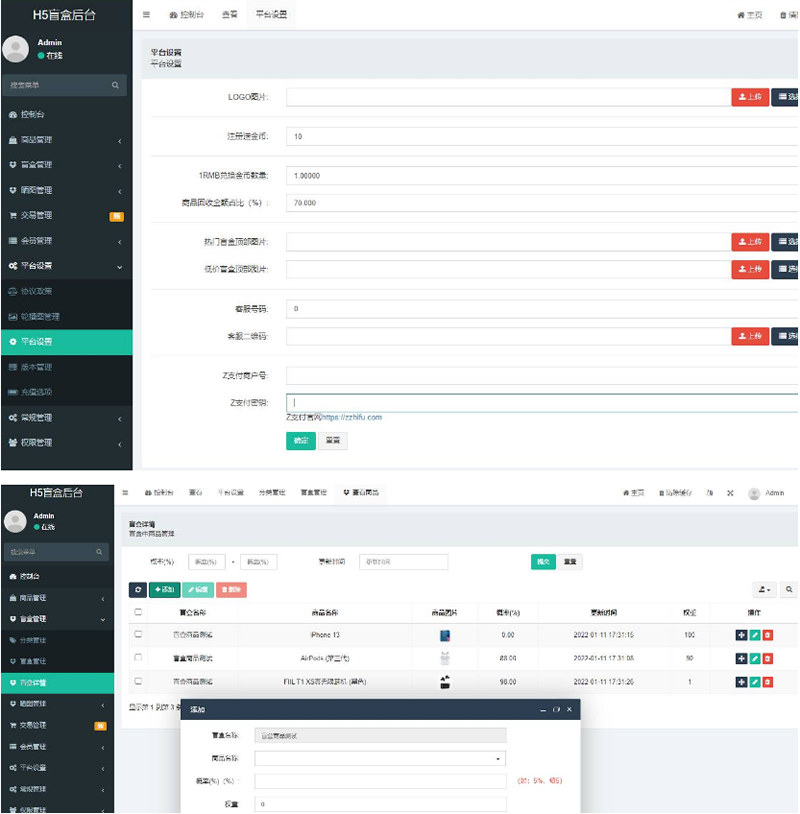Click the green 添加 button above the table
The image size is (800, 814).
[x=163, y=590]
